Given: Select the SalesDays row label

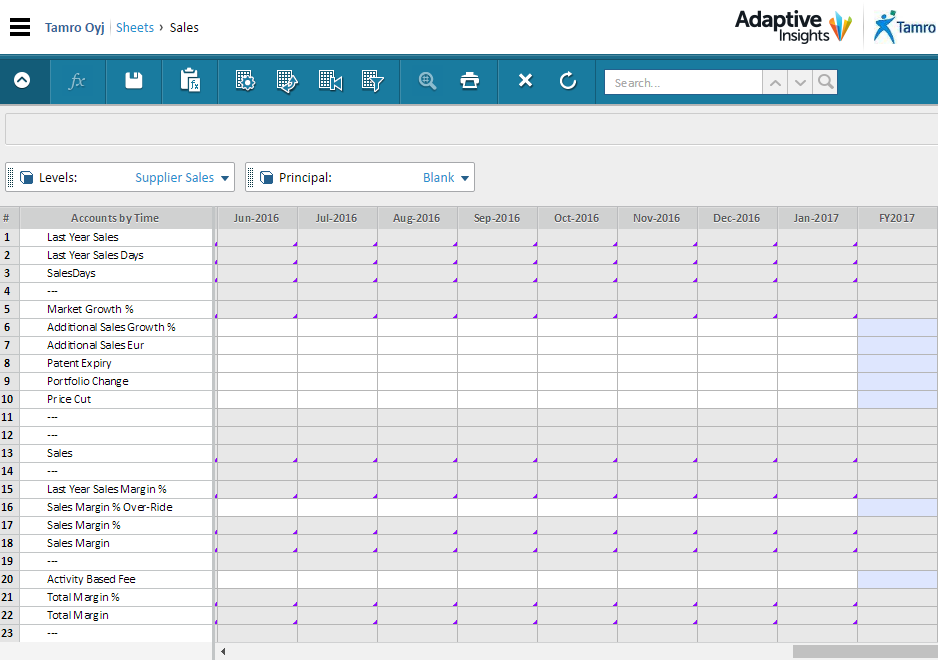Looking at the screenshot, I should (x=71, y=273).
